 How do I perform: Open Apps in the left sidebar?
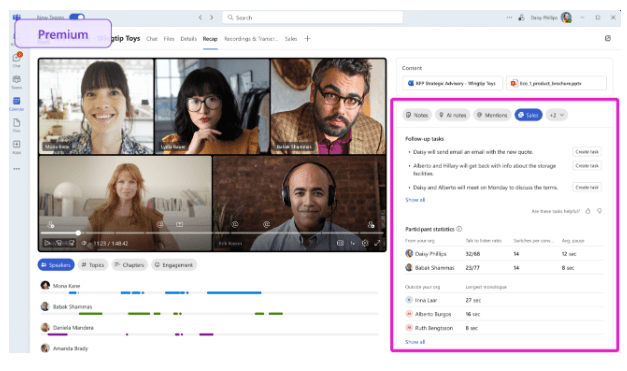point(16,146)
